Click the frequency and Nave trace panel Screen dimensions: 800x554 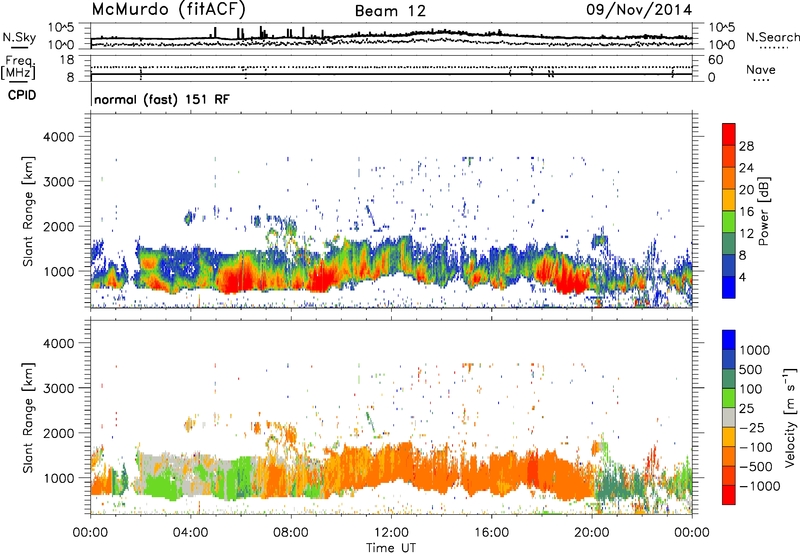coord(392,68)
